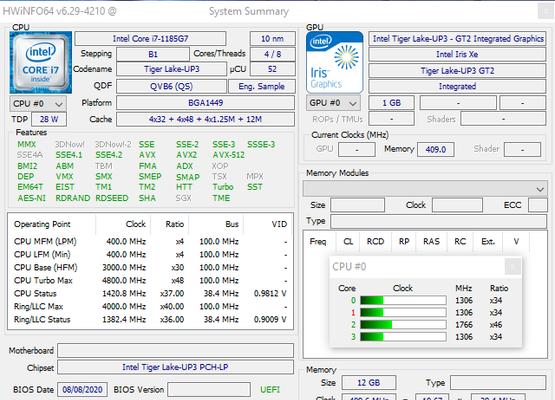Click the Core 3 clock bar

[x=403, y=337]
